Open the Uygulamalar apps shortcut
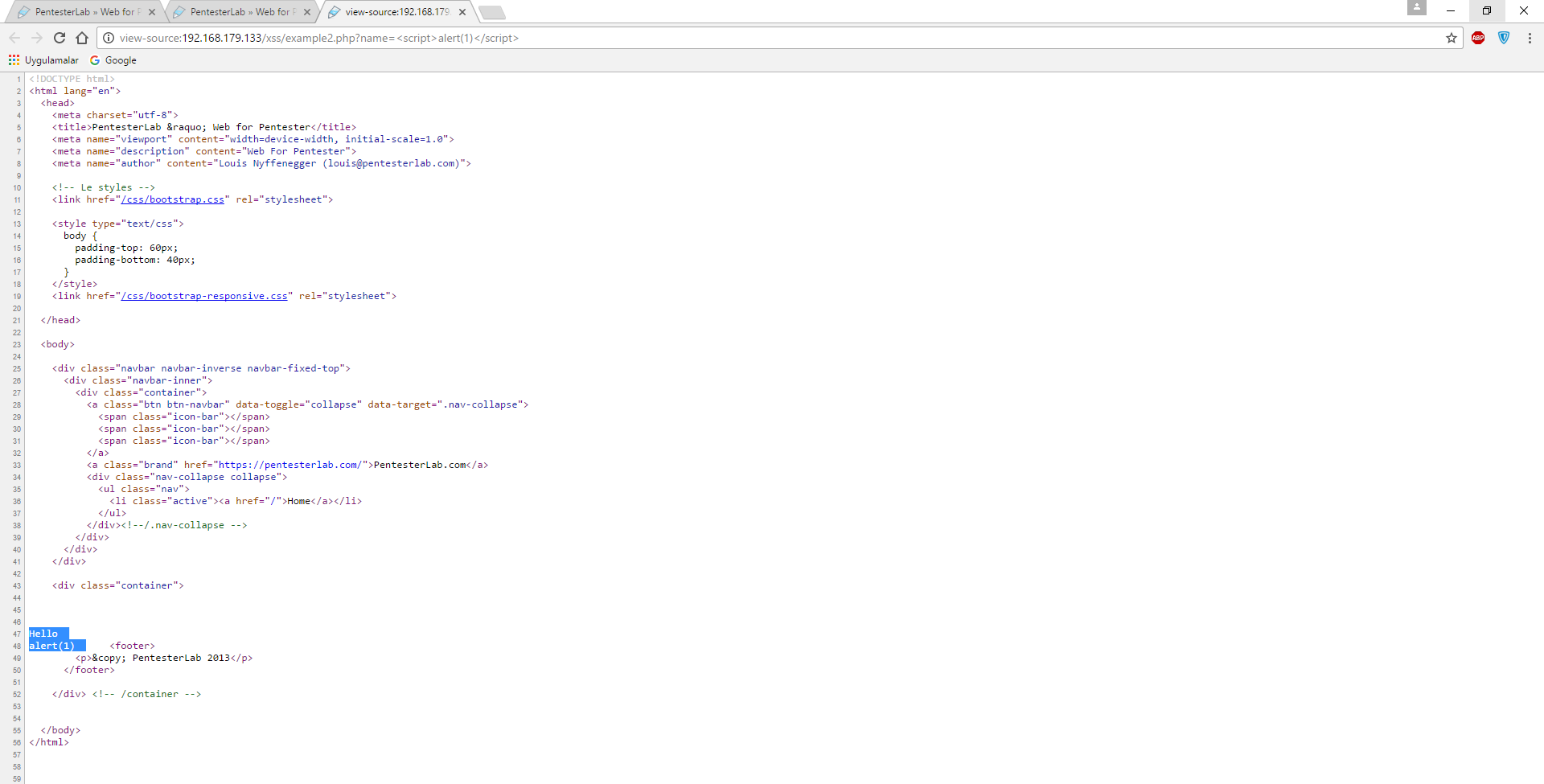 coord(43,60)
